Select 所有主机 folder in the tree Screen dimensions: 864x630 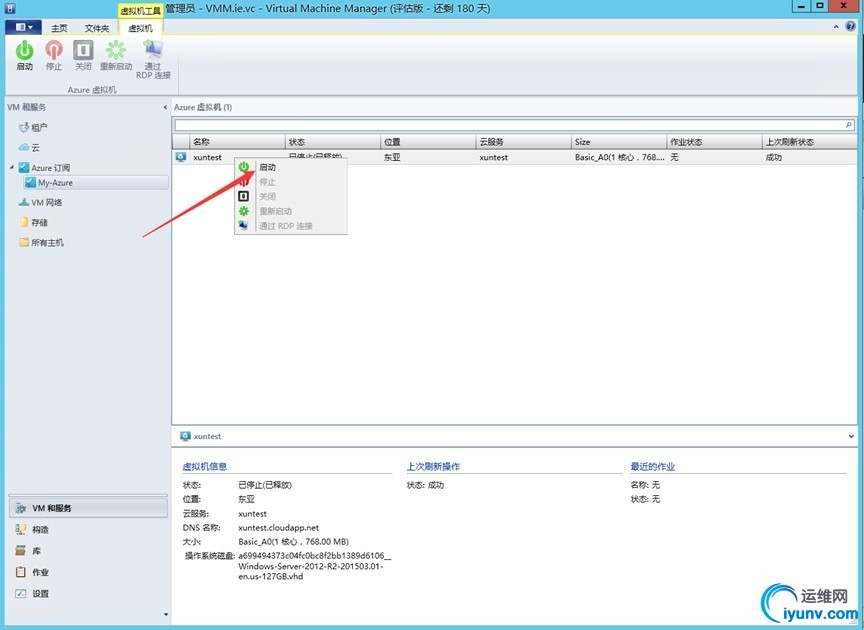point(41,243)
